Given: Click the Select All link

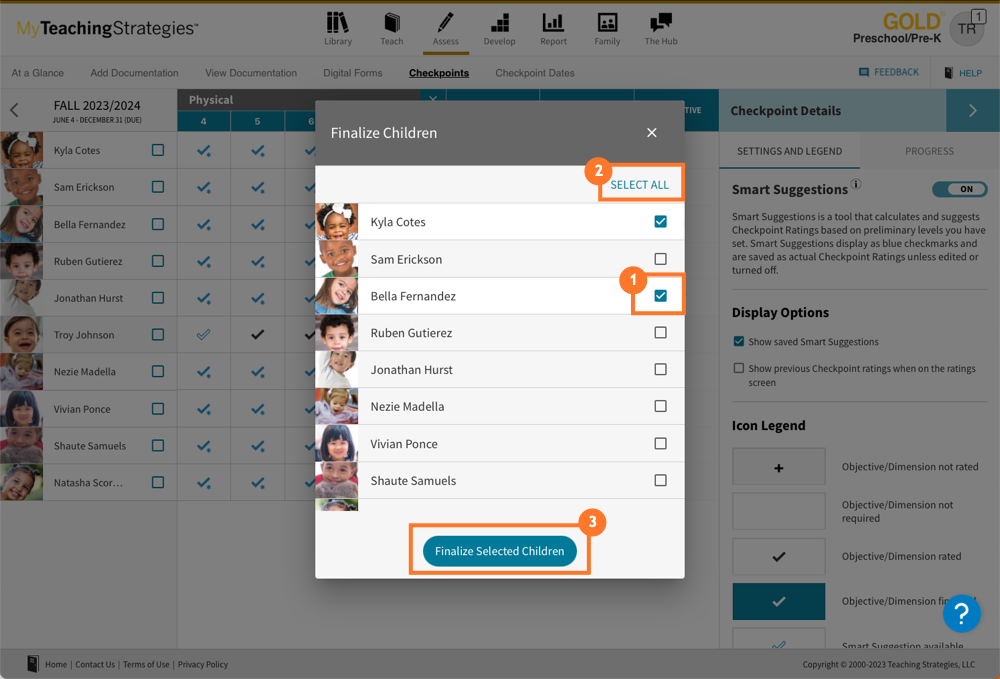Looking at the screenshot, I should 639,185.
